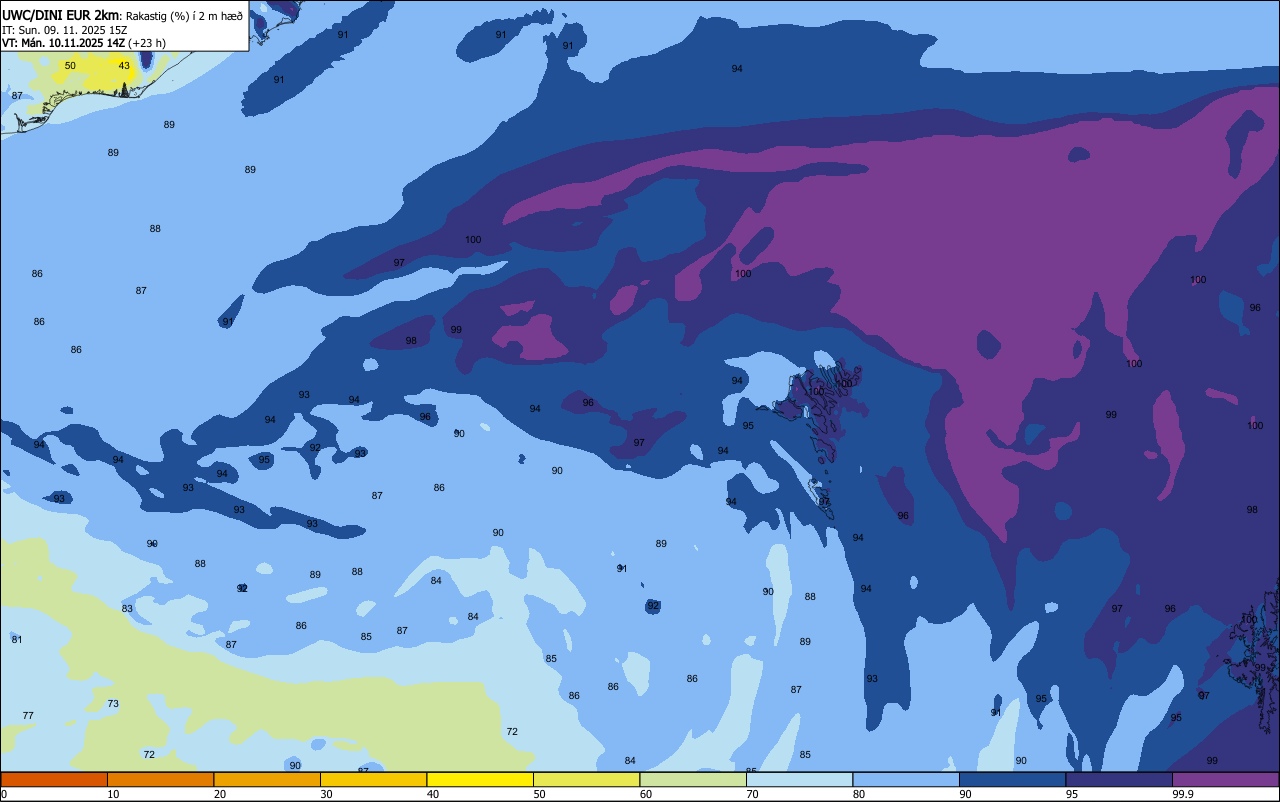Click the 50–60 percent legend color segment
The width and height of the screenshot is (1280, 802).
(586, 779)
